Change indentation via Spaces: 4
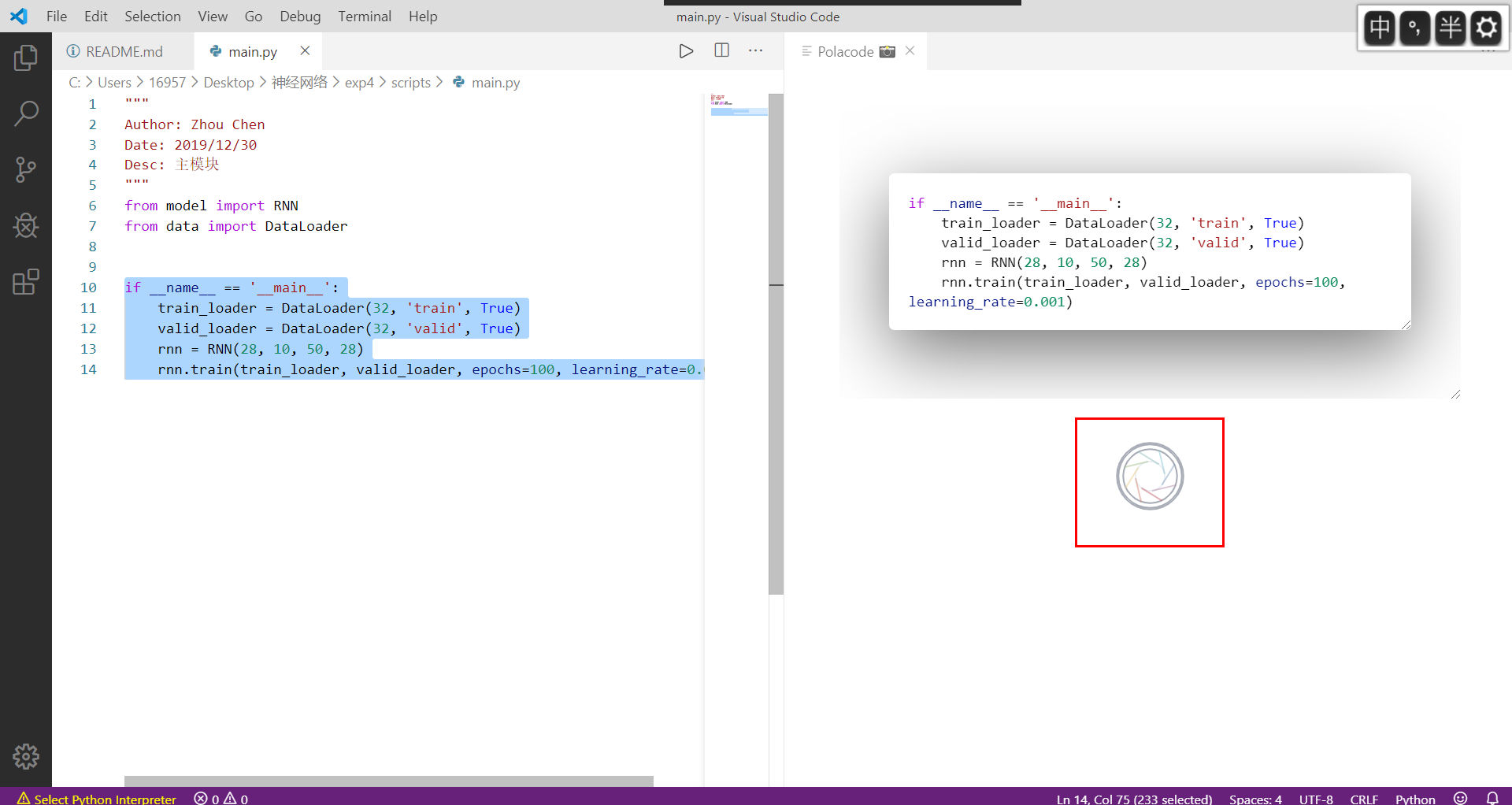Image resolution: width=1512 pixels, height=805 pixels. point(1255,799)
